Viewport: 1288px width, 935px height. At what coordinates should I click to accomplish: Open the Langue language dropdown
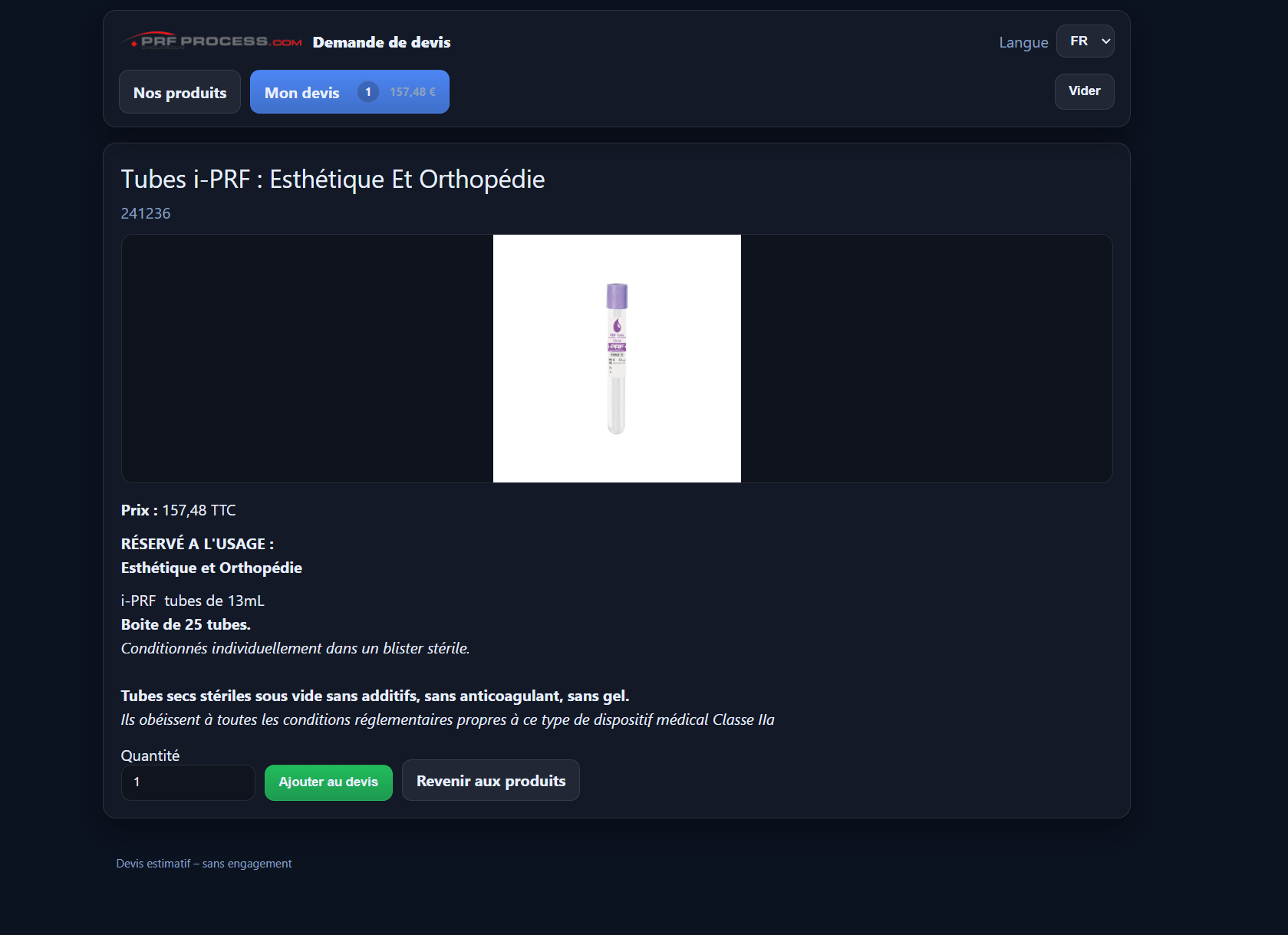[1085, 41]
